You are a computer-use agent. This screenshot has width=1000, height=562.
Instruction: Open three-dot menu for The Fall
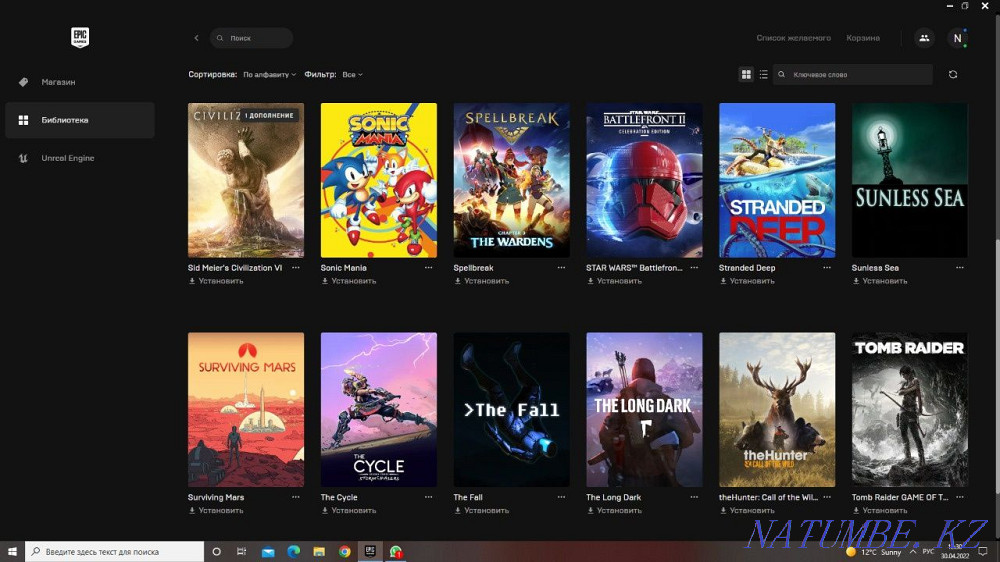[562, 497]
